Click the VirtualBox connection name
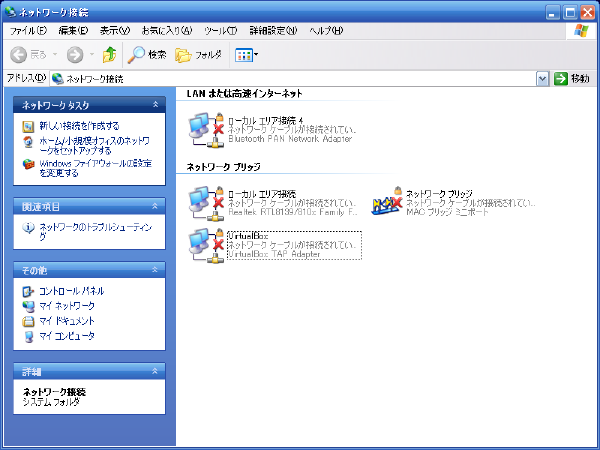Screen dimensions: 600x450 (248, 236)
